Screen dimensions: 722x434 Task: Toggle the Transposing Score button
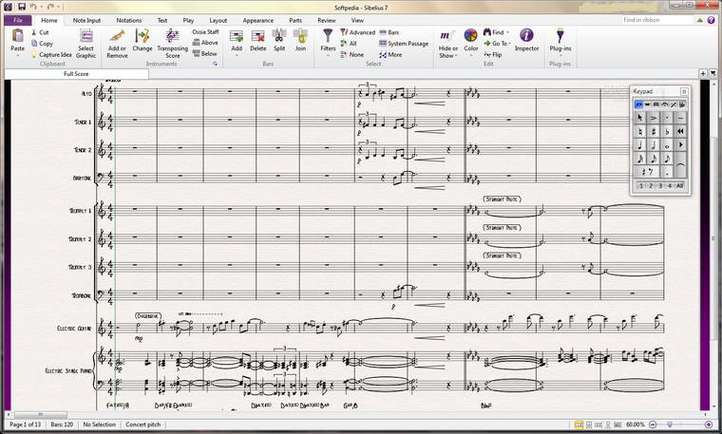[172, 44]
